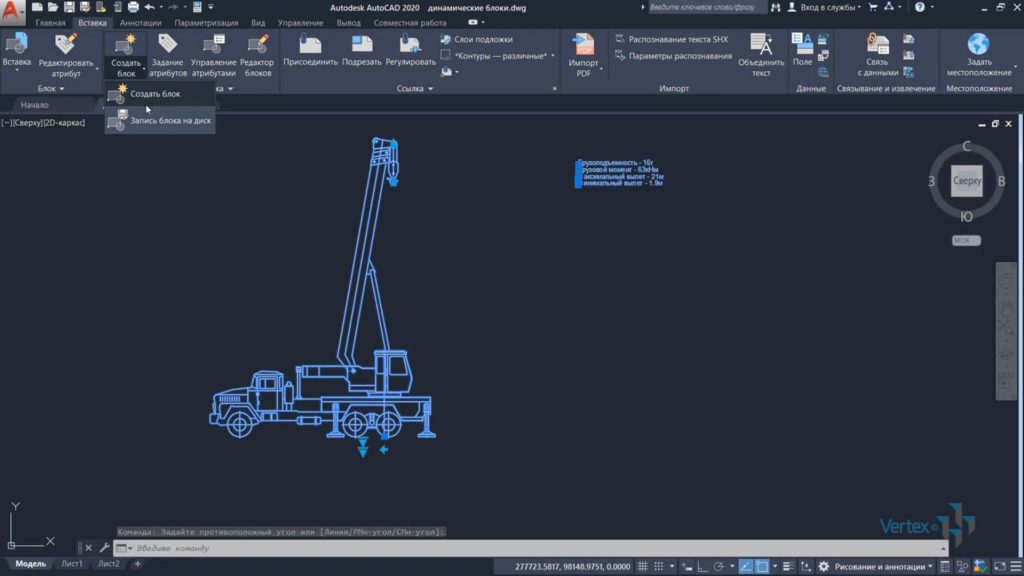Click the Сверху face of the ViewCube
Image resolution: width=1024 pixels, height=576 pixels.
pos(967,181)
